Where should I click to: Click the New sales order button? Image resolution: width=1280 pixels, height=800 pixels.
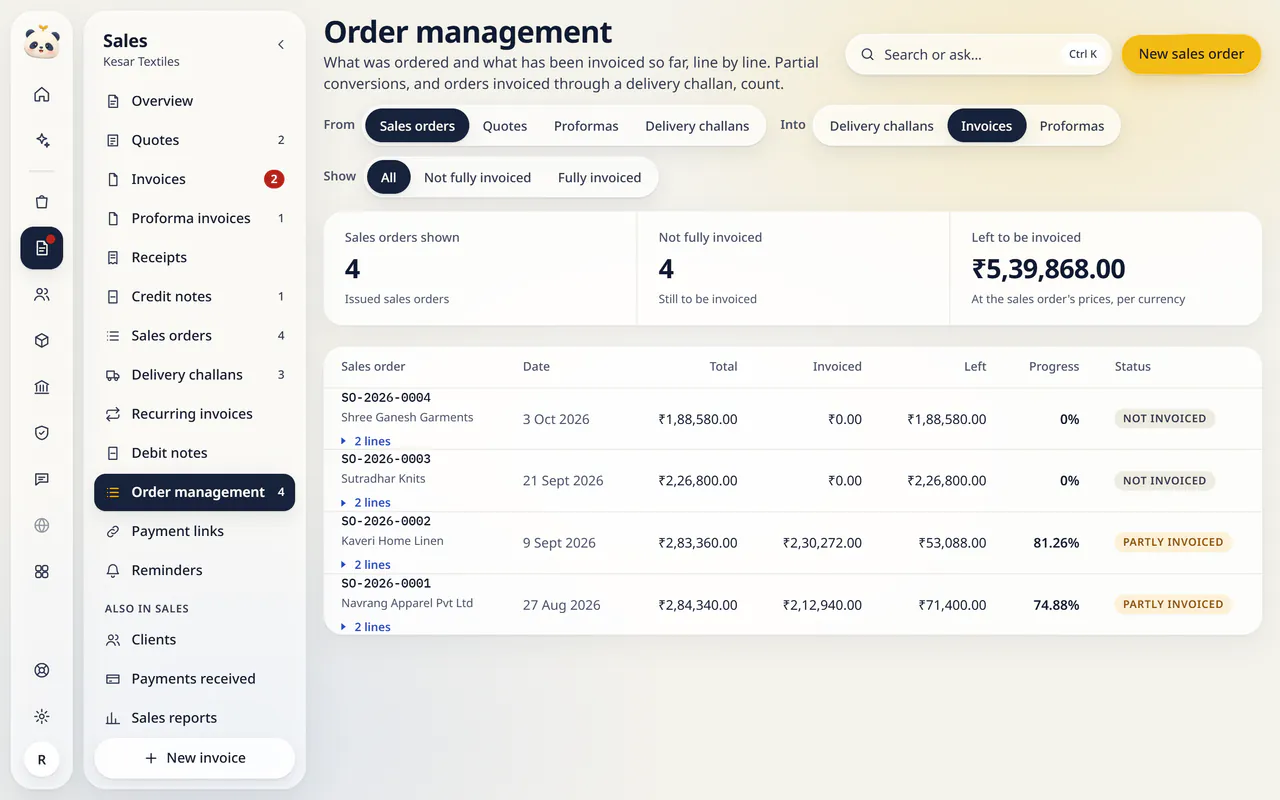point(1191,54)
